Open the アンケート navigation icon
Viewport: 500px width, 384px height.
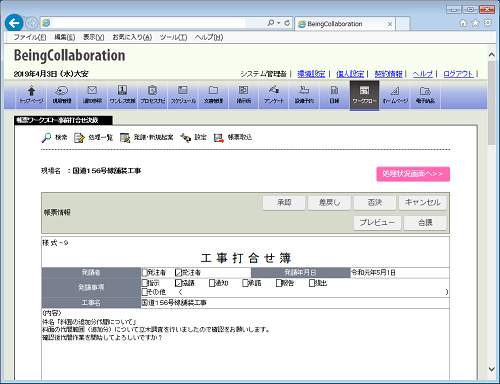point(274,95)
